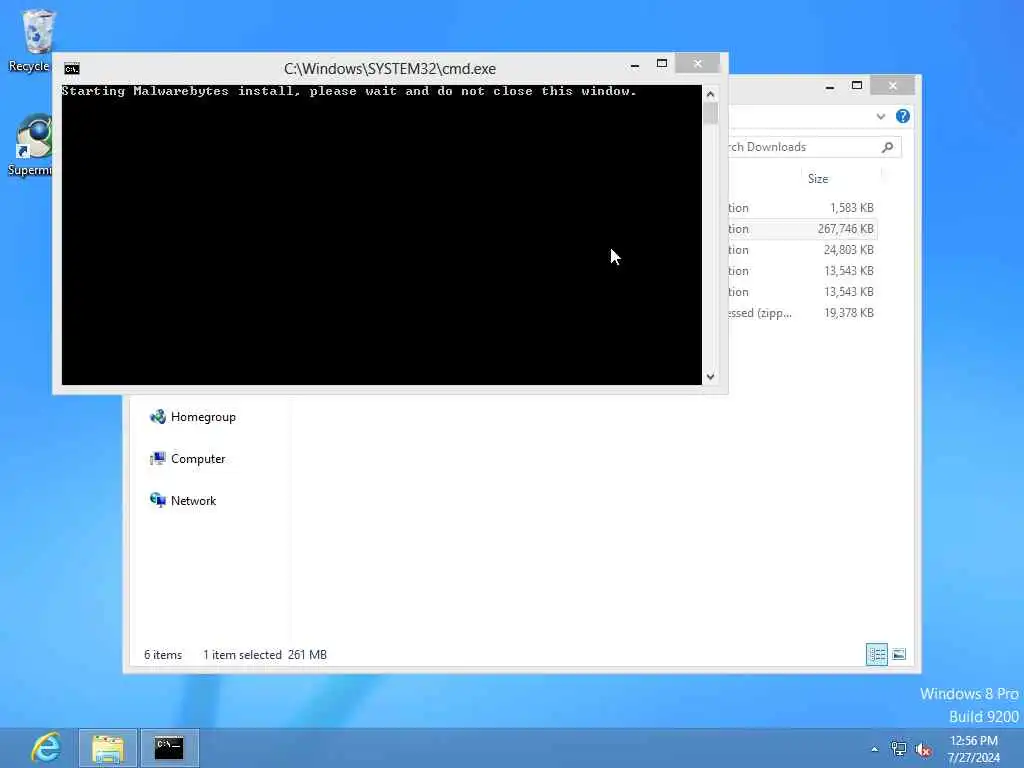Click the cmd.exe title bar system icon
This screenshot has height=768, width=1024.
point(72,69)
